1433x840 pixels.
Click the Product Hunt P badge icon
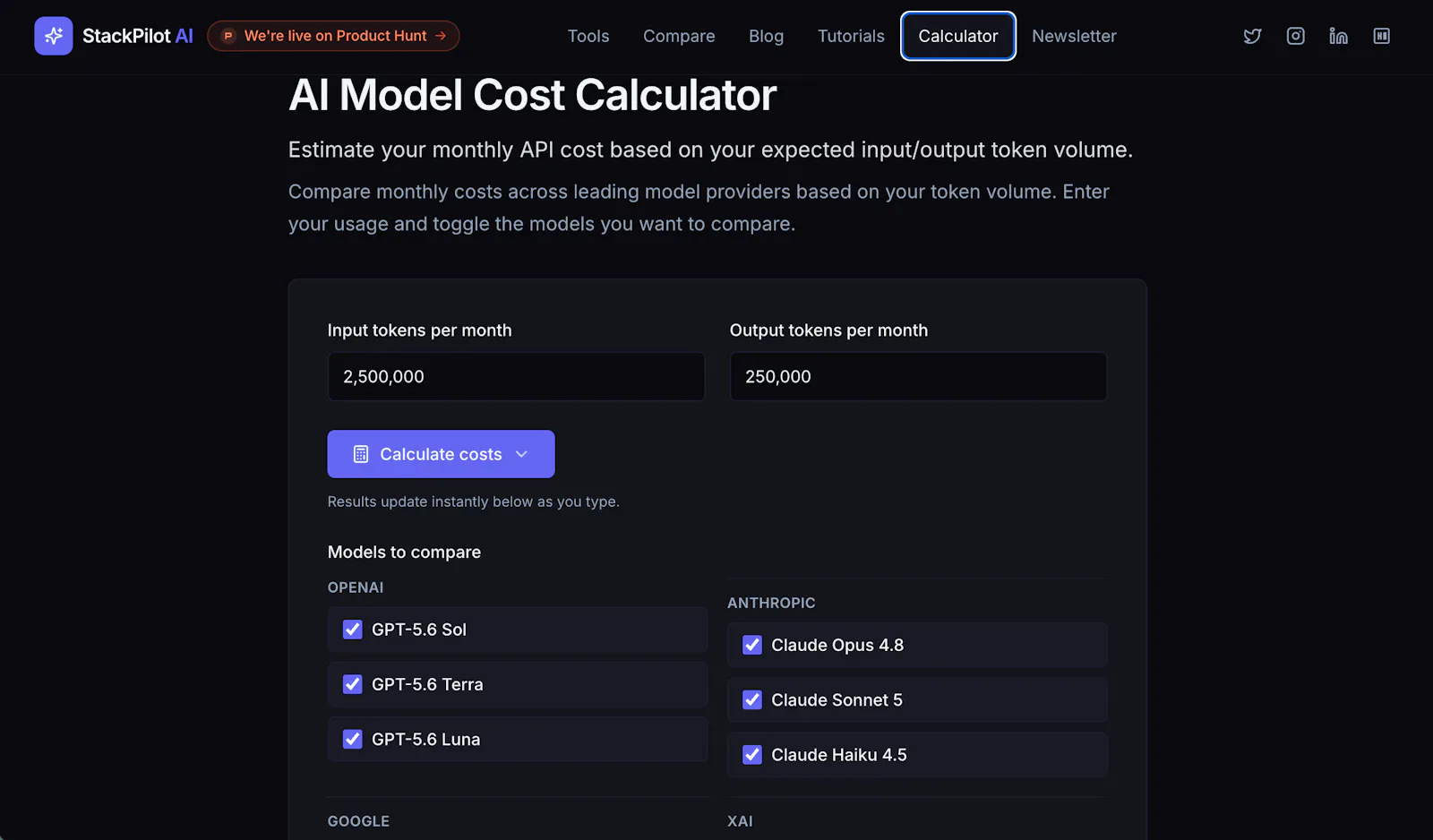228,36
